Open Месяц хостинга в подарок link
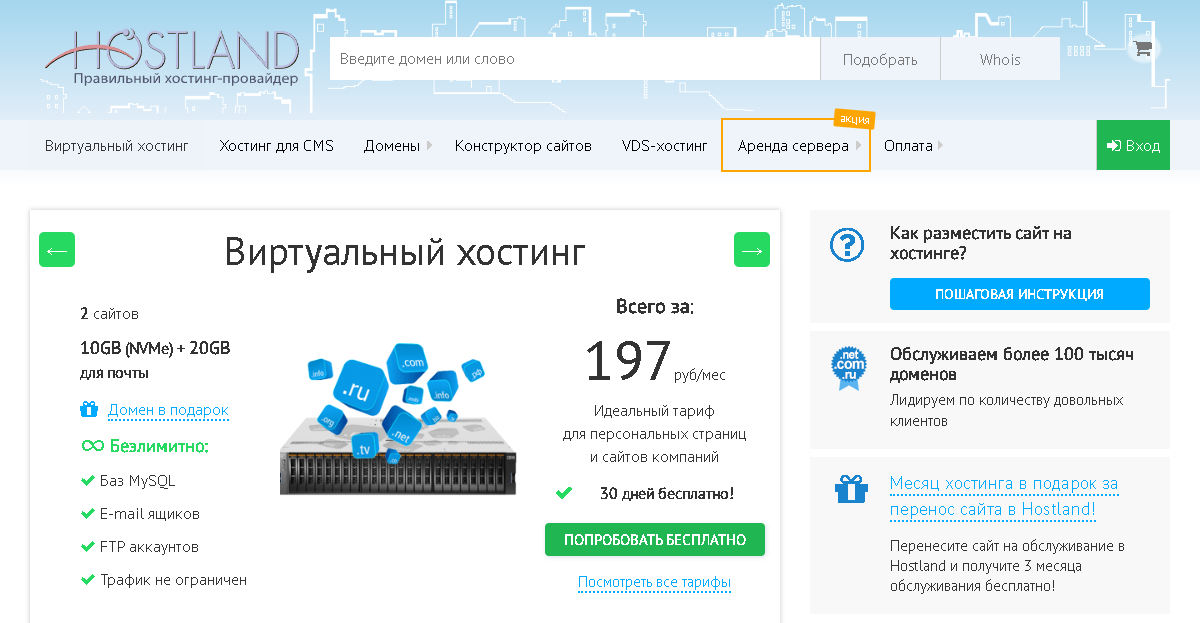 1004,496
